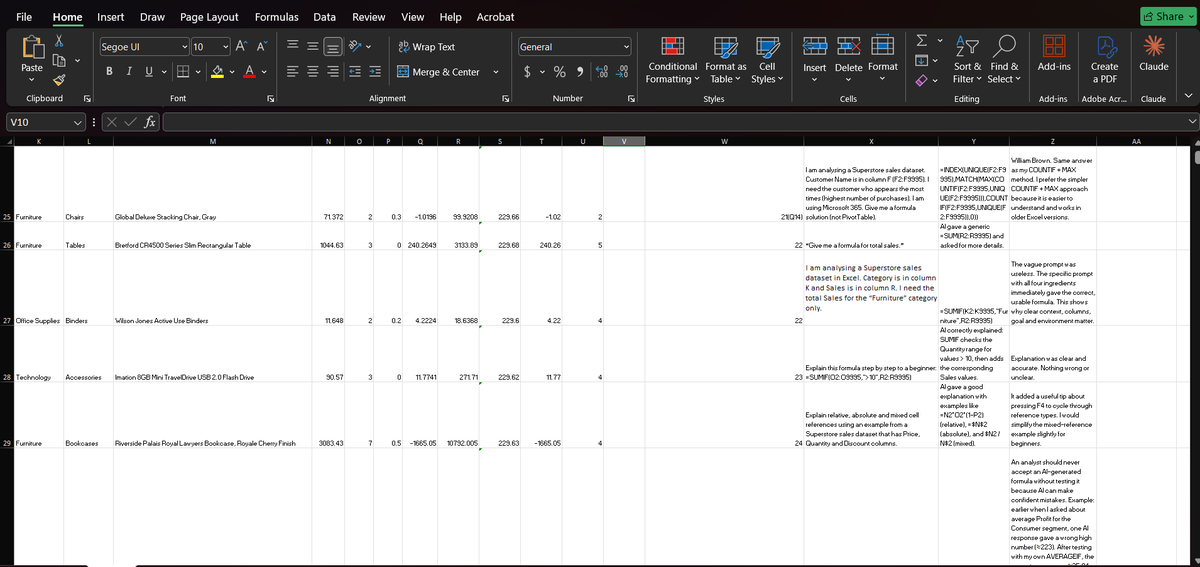1200x567 pixels.
Task: Click the Decrease Decimal icon
Action: (x=621, y=71)
